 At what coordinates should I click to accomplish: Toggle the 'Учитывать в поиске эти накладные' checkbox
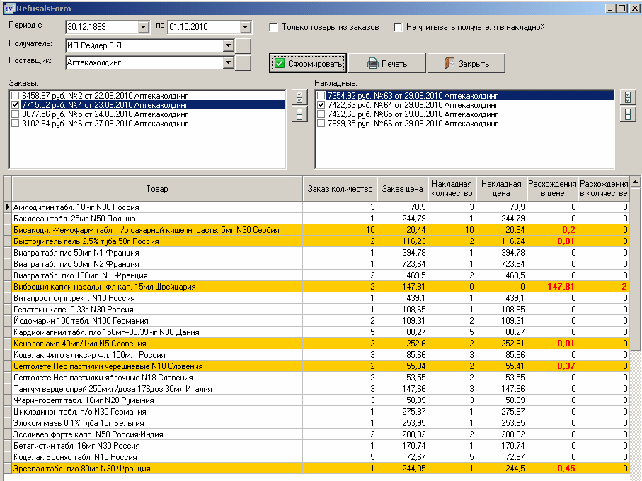(400, 27)
